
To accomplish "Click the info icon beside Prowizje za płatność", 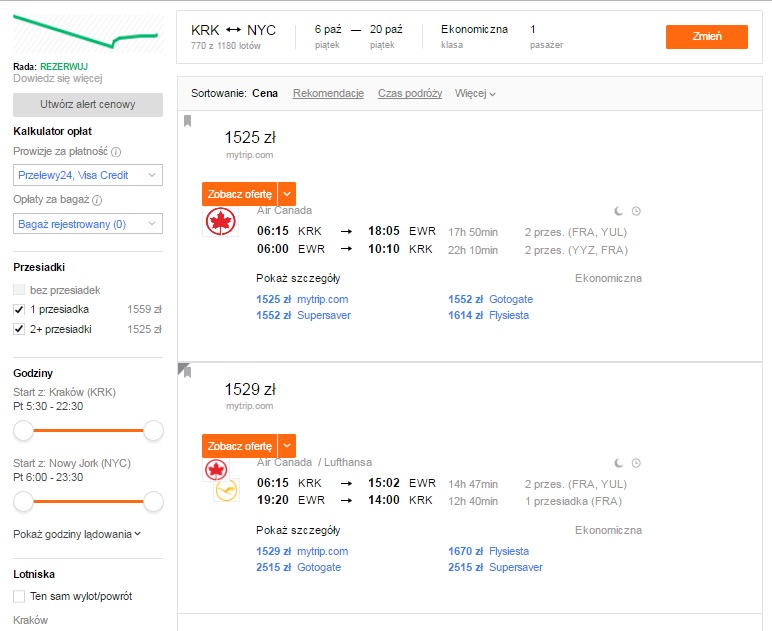I will [x=116, y=152].
